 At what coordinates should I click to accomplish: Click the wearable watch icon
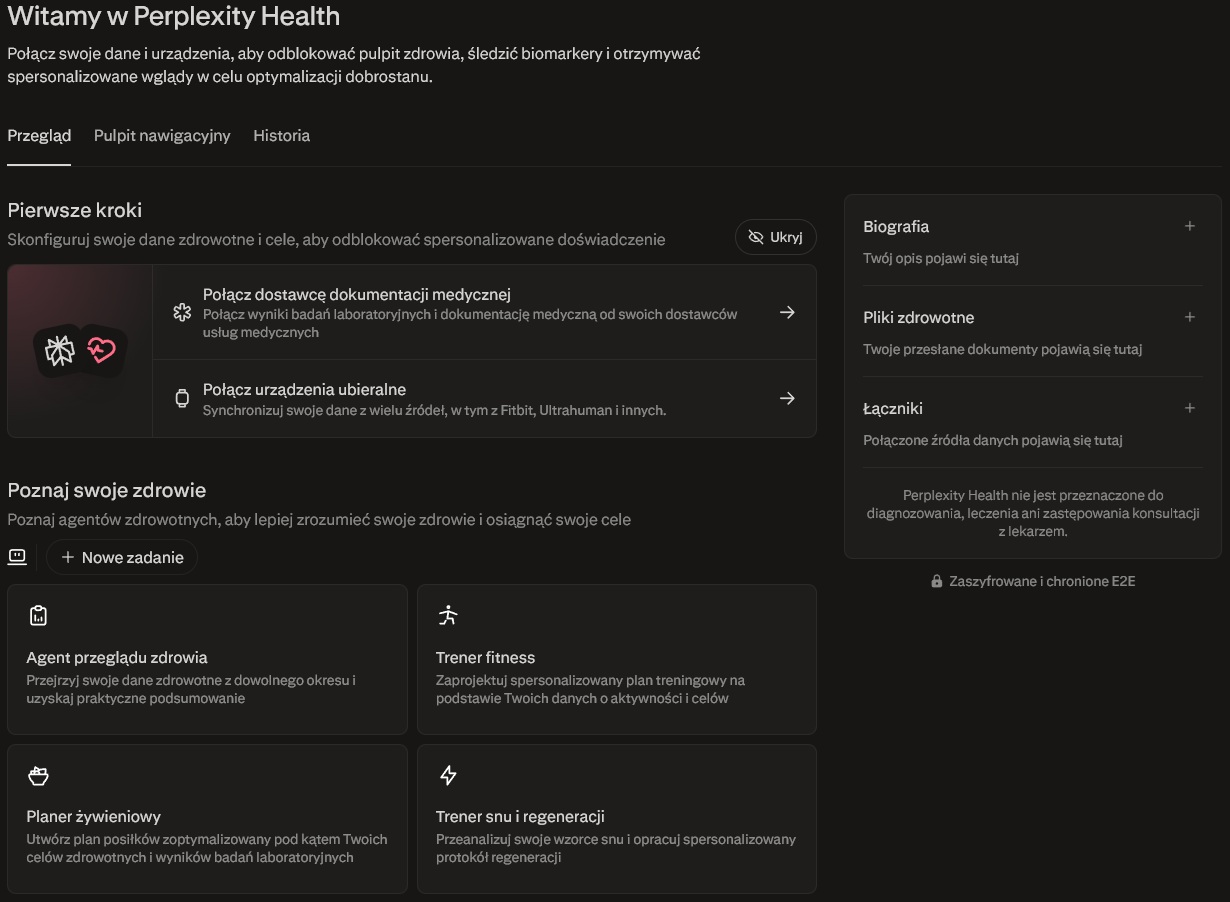[182, 398]
